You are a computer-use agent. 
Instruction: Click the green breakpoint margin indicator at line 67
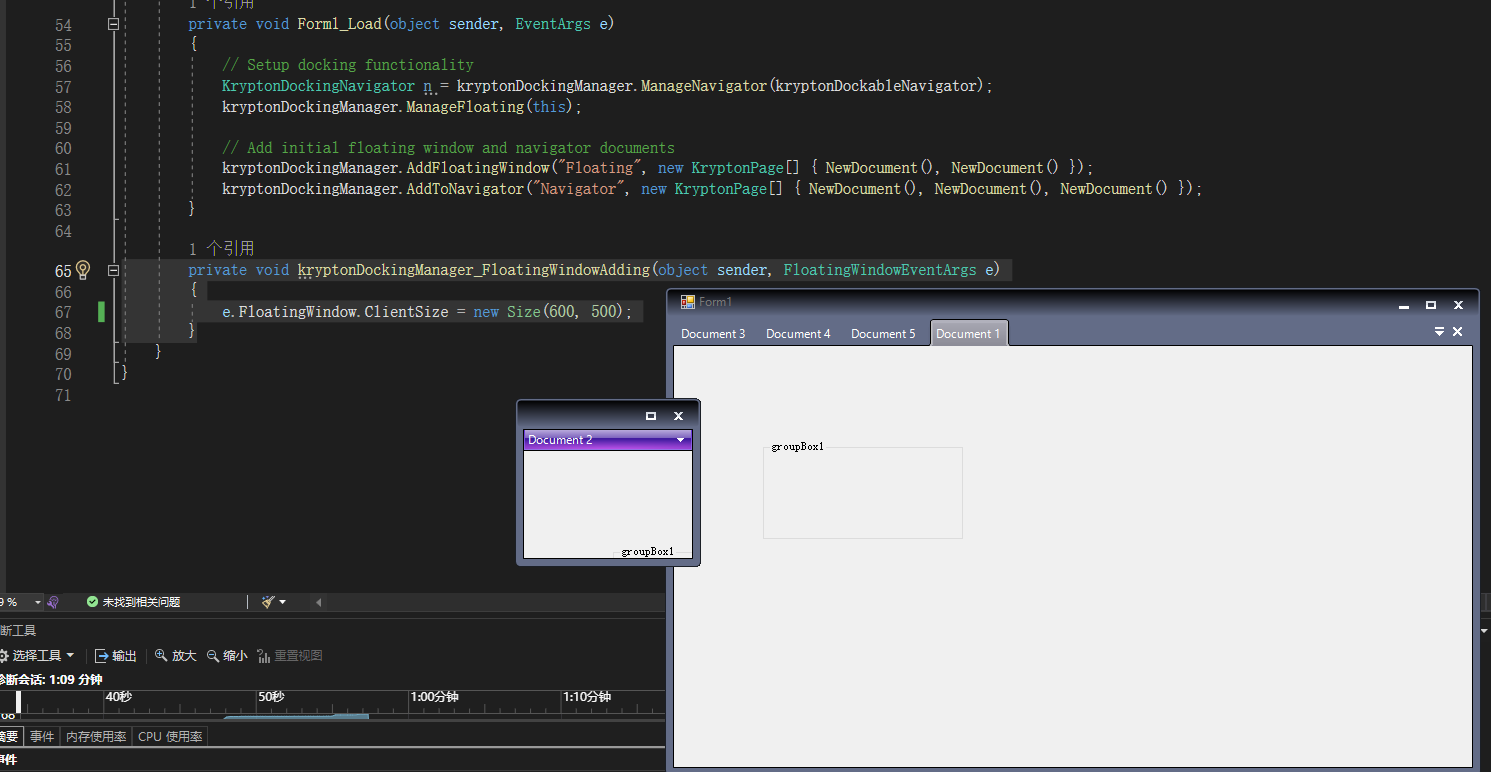(x=101, y=311)
